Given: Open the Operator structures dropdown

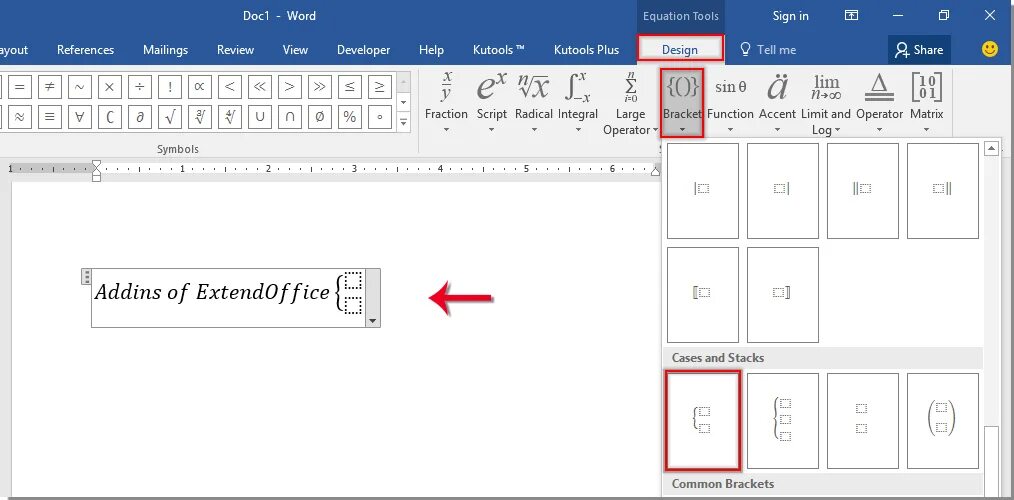Looking at the screenshot, I should click(x=879, y=103).
